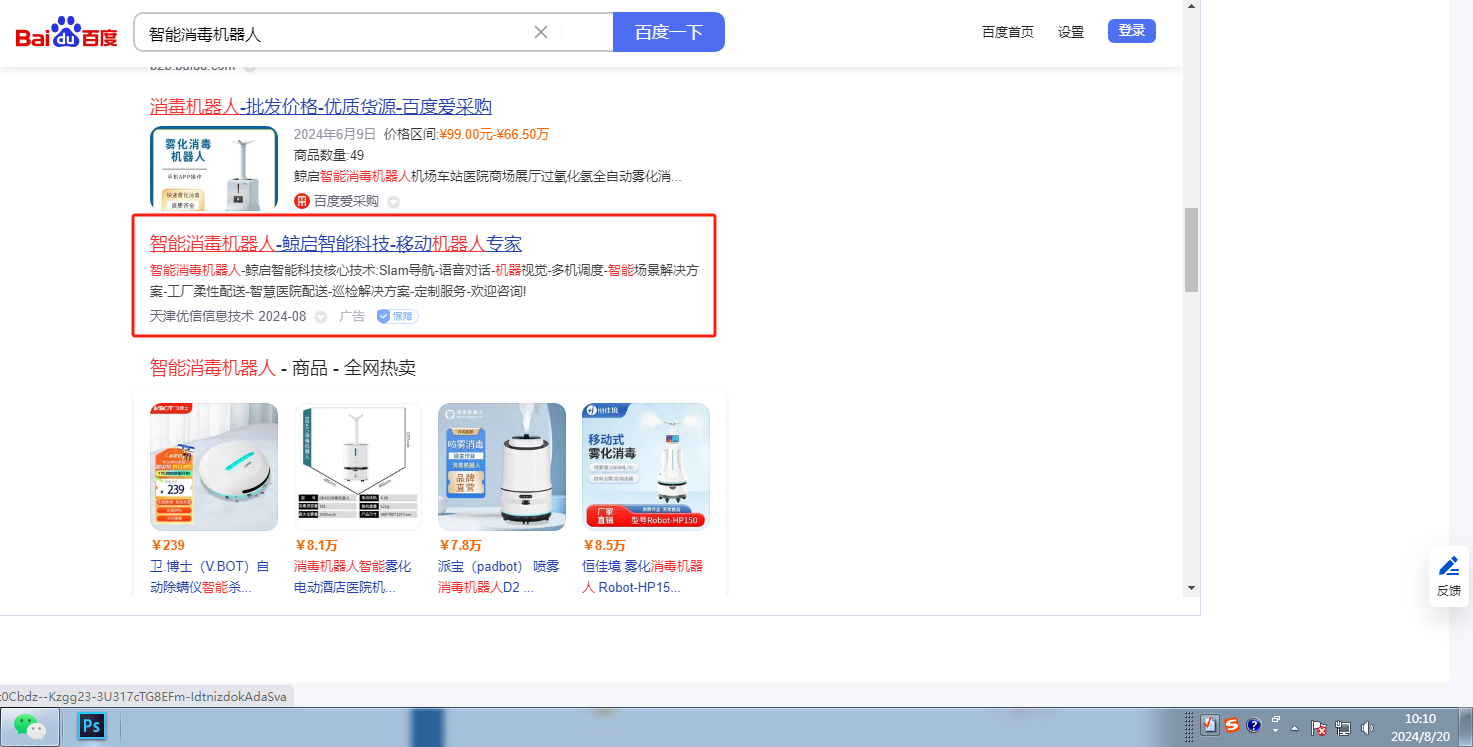Click the page scrollbar up arrow
This screenshot has width=1473, height=747.
click(1191, 8)
